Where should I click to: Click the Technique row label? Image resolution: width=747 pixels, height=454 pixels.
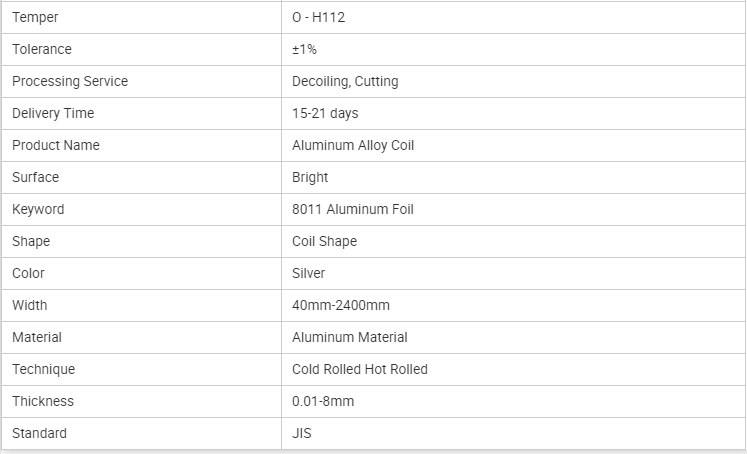pos(43,369)
